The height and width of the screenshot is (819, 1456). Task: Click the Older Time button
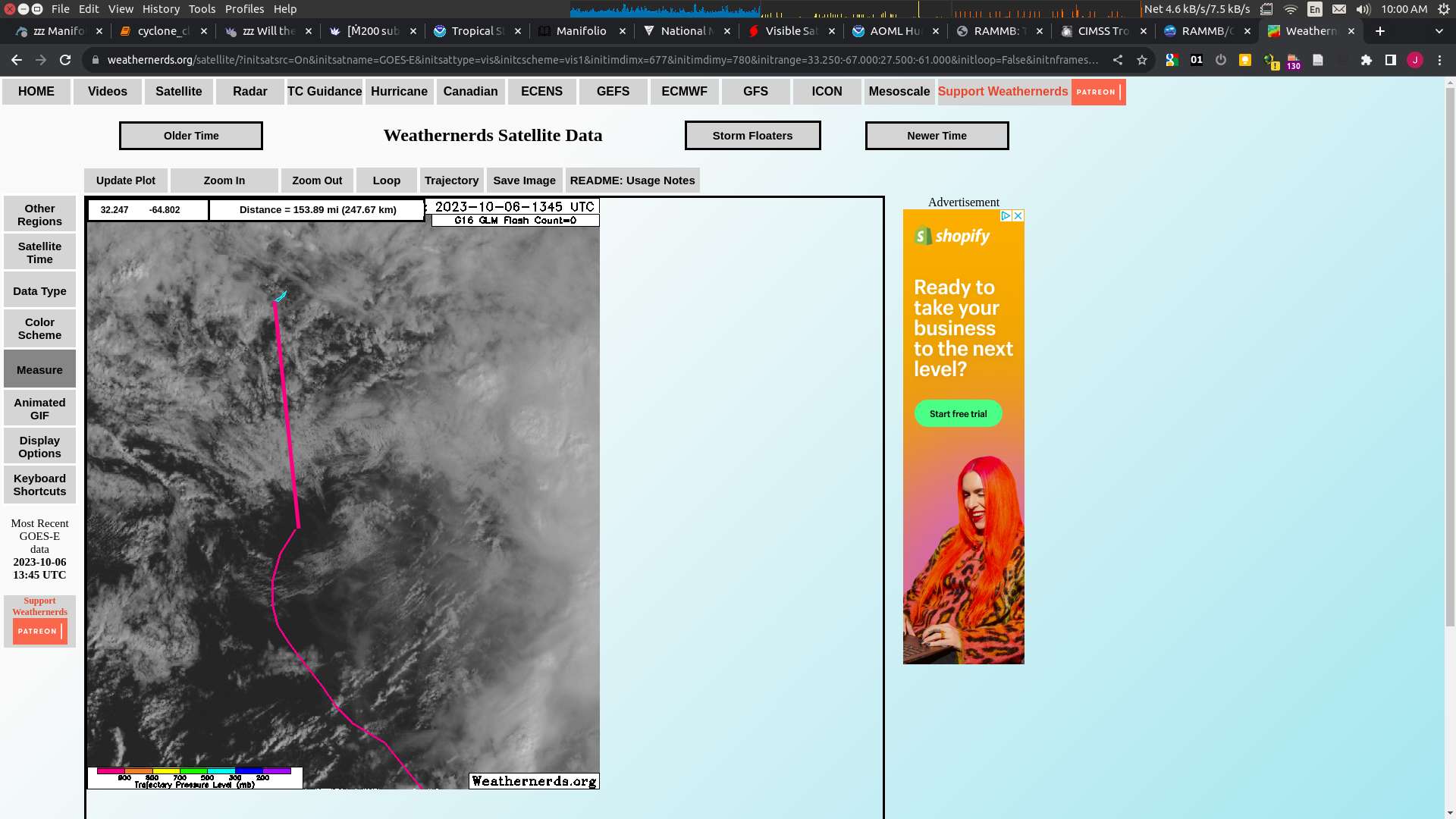191,136
